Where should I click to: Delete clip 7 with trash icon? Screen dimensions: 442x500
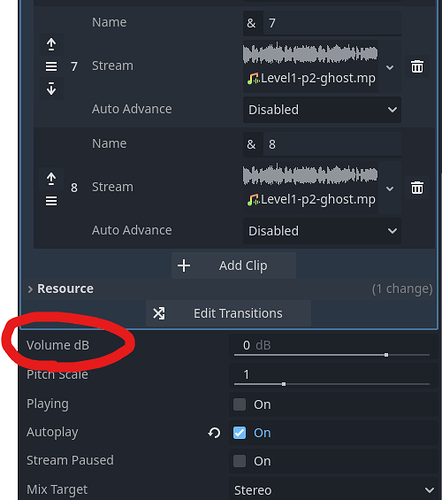click(x=417, y=66)
